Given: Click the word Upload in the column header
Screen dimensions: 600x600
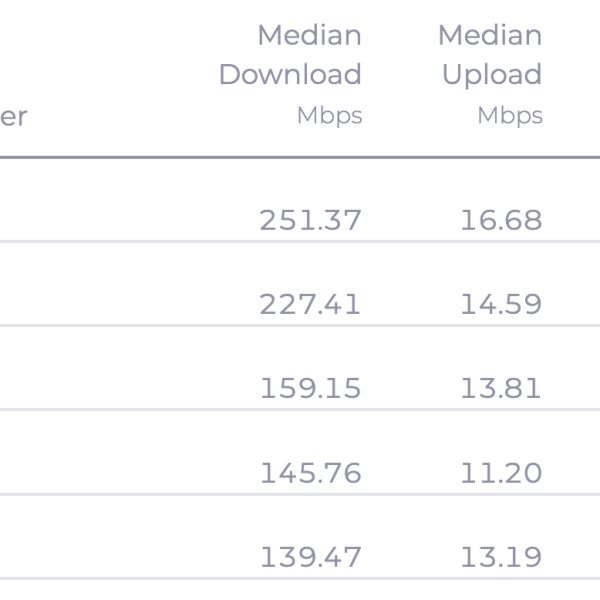Looking at the screenshot, I should (x=492, y=75).
